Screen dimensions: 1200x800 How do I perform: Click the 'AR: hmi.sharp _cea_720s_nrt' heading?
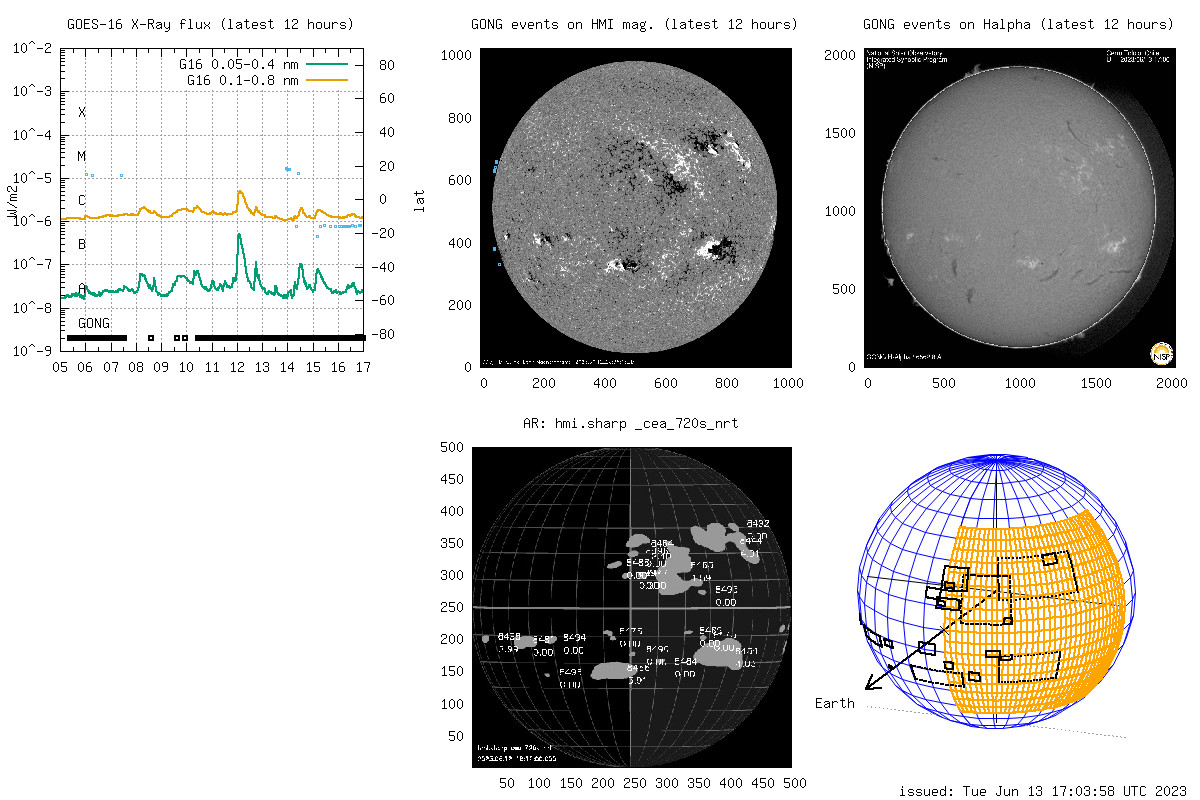(x=631, y=424)
